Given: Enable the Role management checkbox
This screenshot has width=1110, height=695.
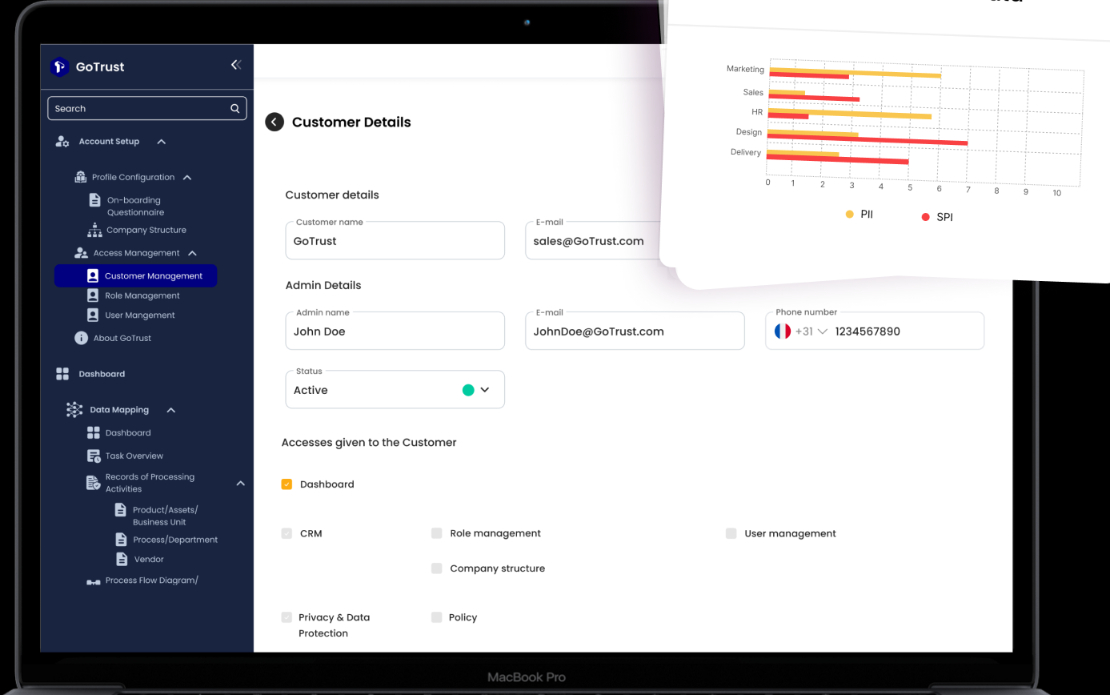Looking at the screenshot, I should [437, 533].
